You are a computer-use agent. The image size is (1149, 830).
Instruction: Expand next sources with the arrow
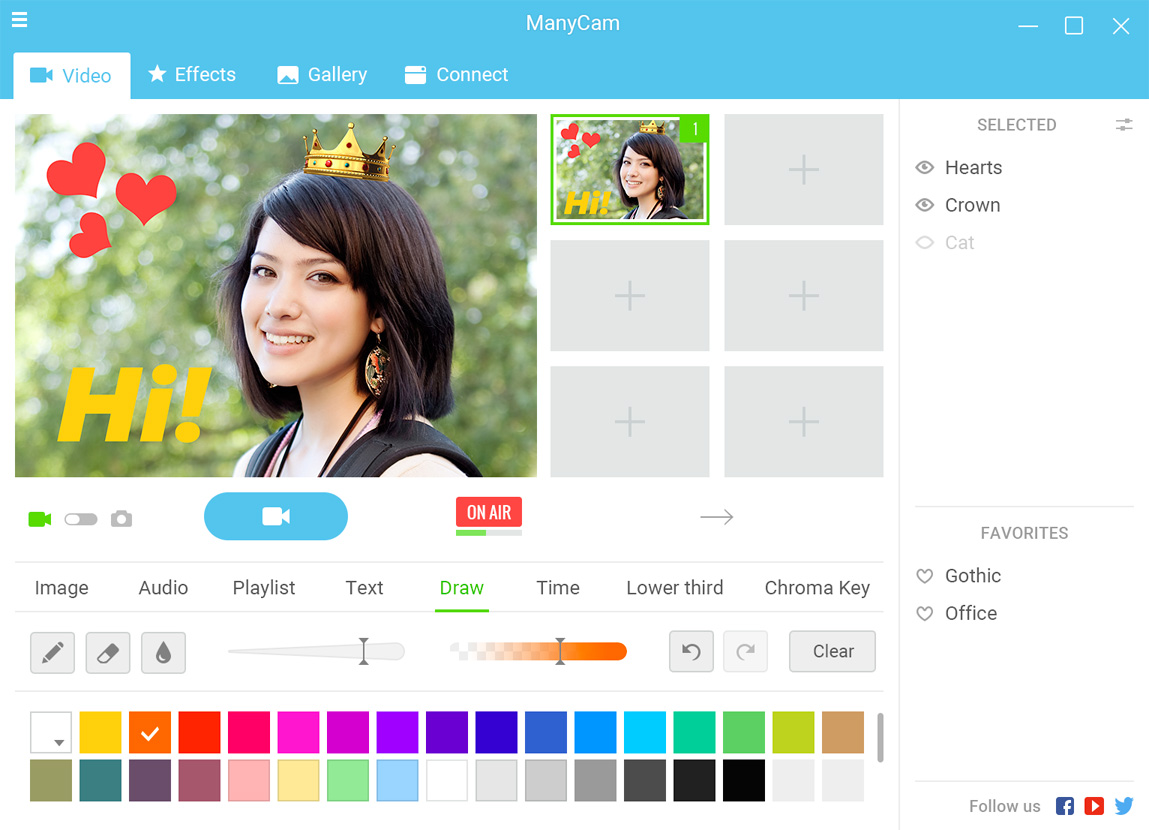(x=717, y=517)
